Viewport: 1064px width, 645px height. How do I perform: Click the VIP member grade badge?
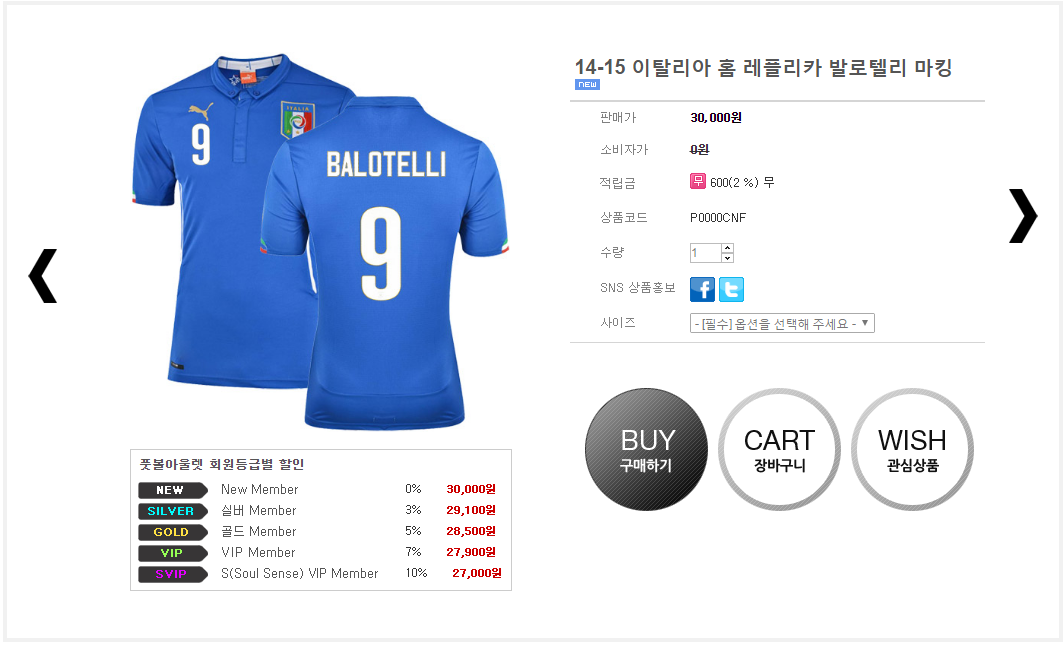(x=172, y=553)
